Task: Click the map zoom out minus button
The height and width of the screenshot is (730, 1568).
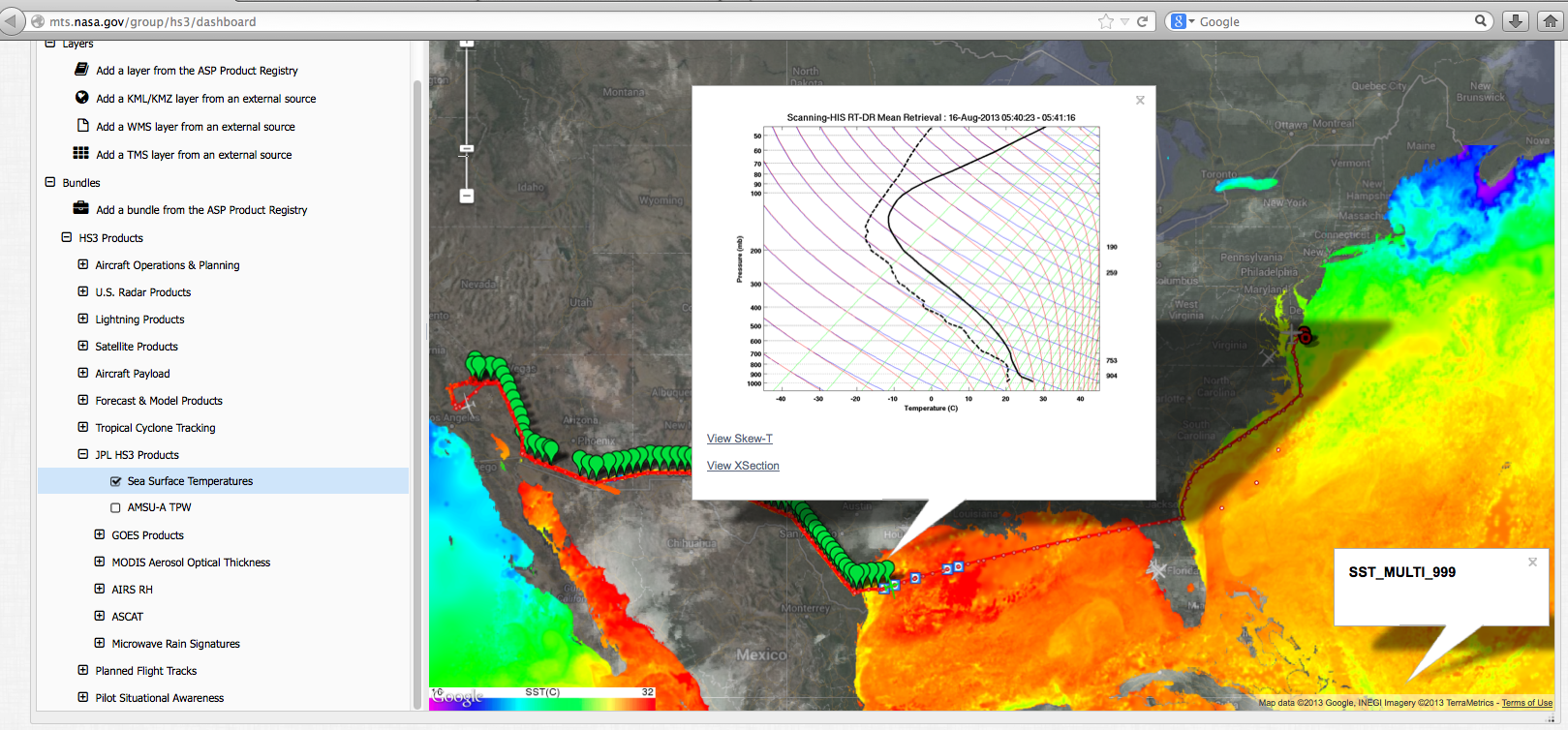Action: [467, 197]
